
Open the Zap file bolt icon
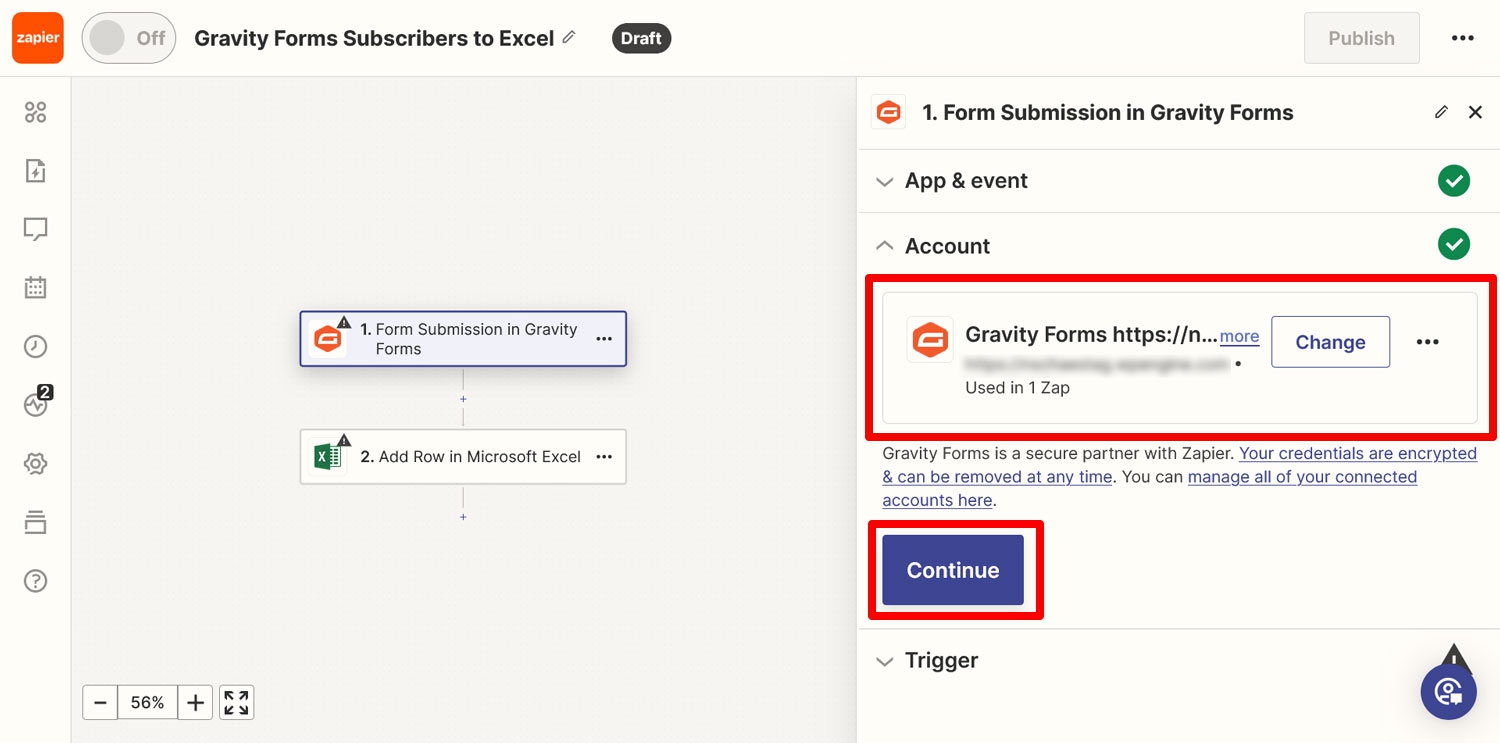coord(36,171)
